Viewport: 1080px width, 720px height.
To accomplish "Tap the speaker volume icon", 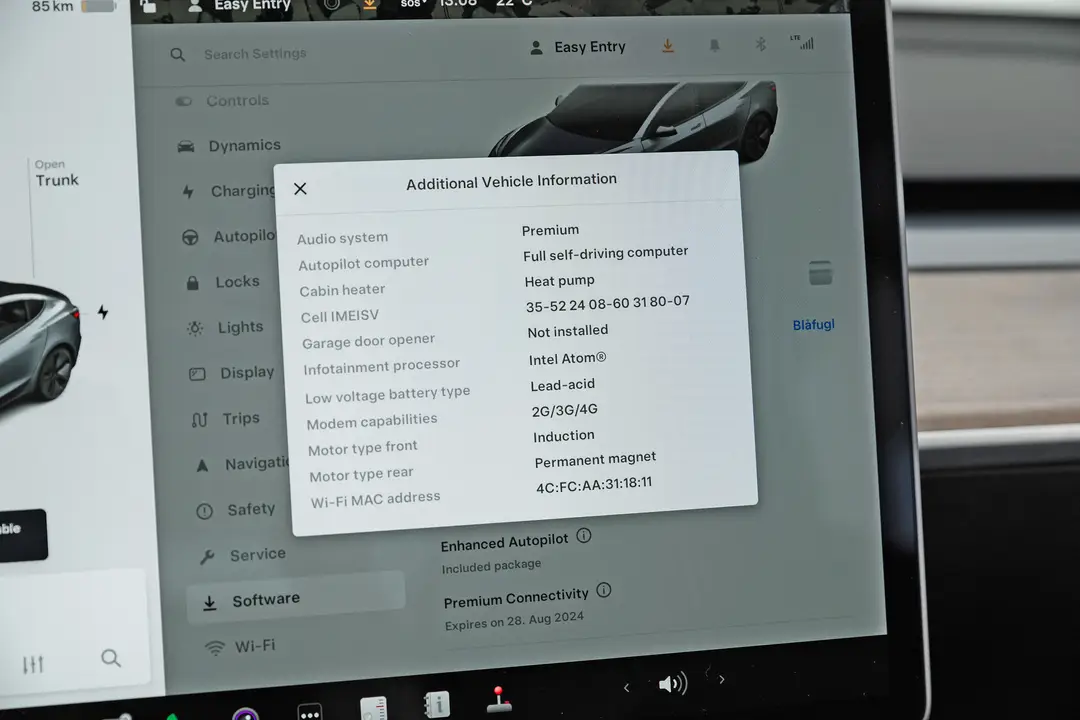I will [673, 683].
